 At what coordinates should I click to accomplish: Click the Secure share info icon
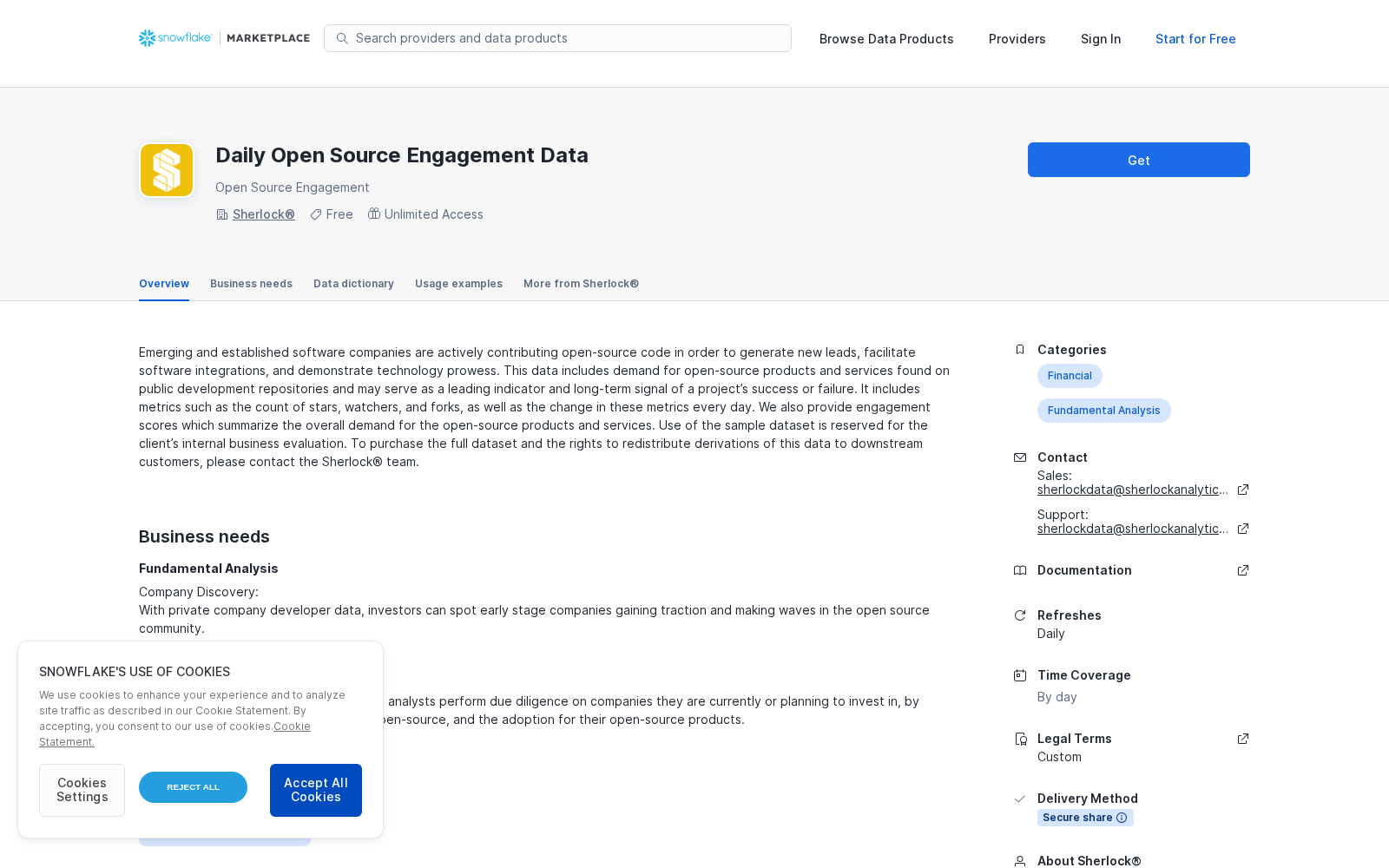pyautogui.click(x=1122, y=818)
